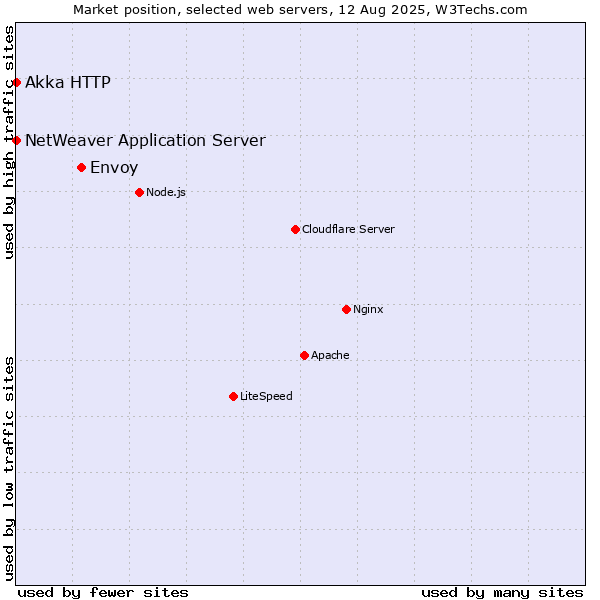This screenshot has height=600, width=600.
Task: Click the NetWeaver Application Server red marker
Action: [x=16, y=141]
